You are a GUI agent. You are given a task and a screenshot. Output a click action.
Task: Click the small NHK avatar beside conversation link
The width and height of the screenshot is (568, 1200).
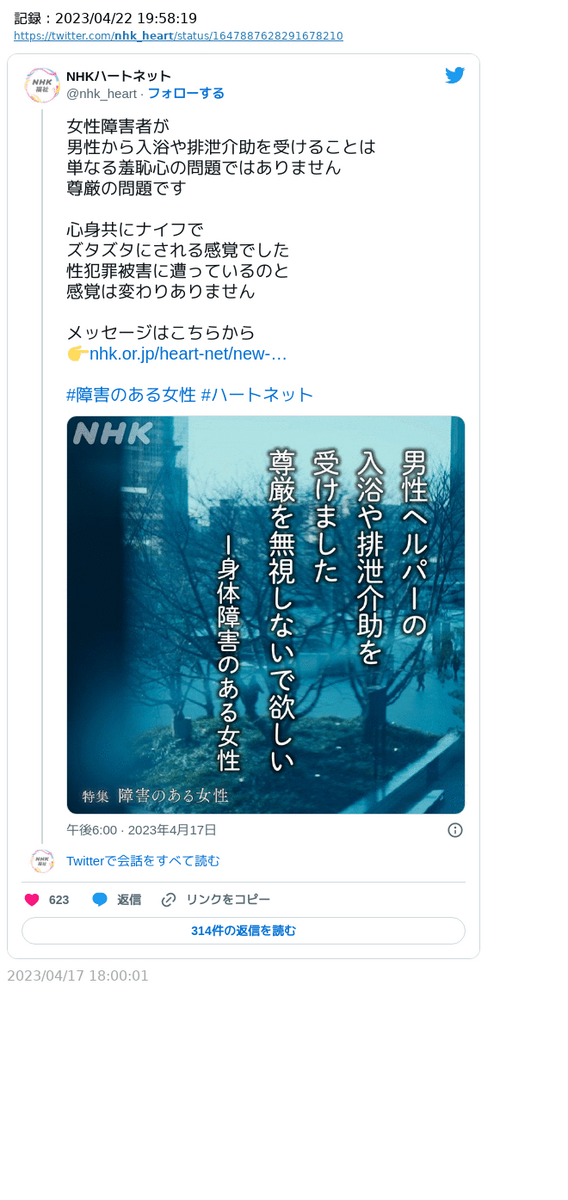42,860
